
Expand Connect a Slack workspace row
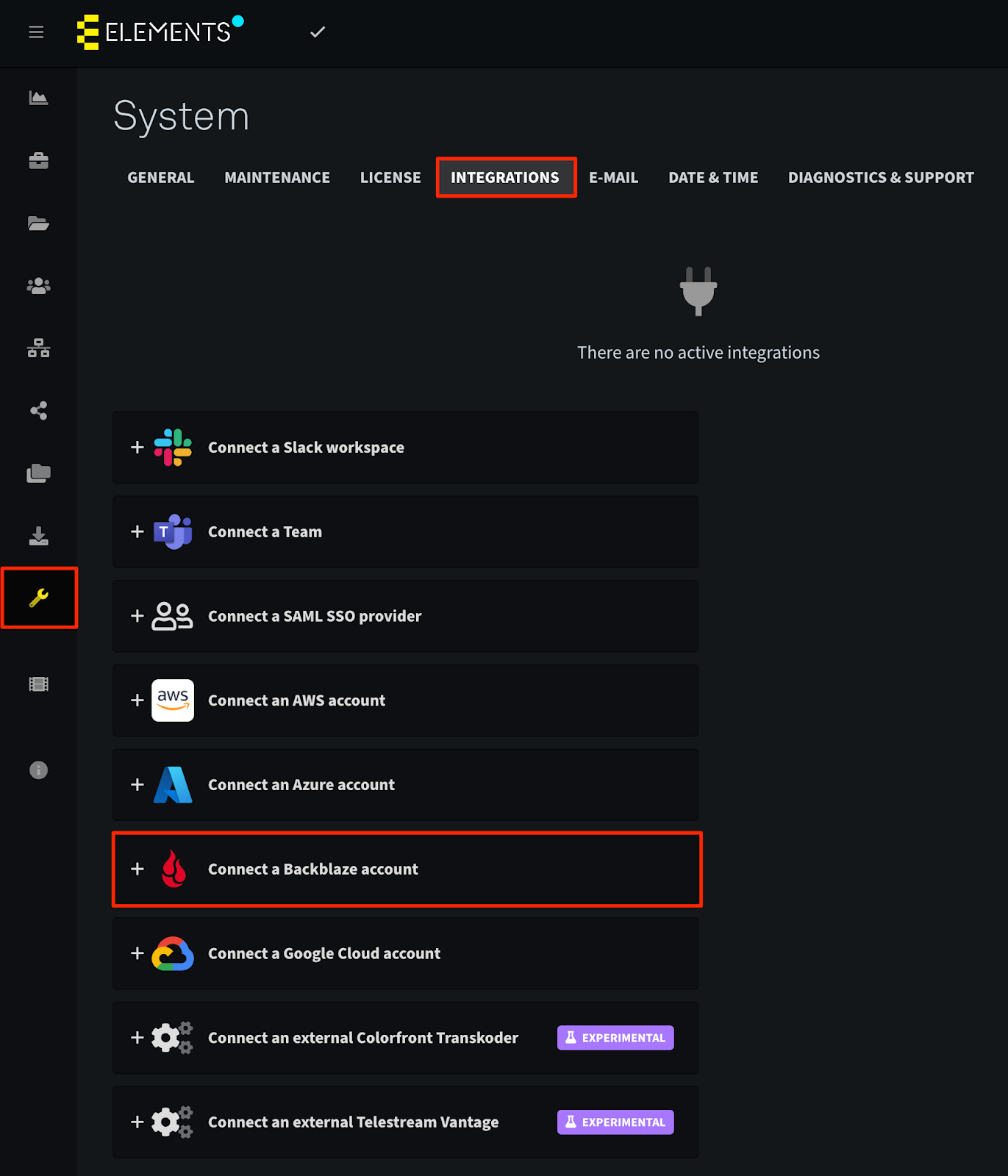[405, 448]
